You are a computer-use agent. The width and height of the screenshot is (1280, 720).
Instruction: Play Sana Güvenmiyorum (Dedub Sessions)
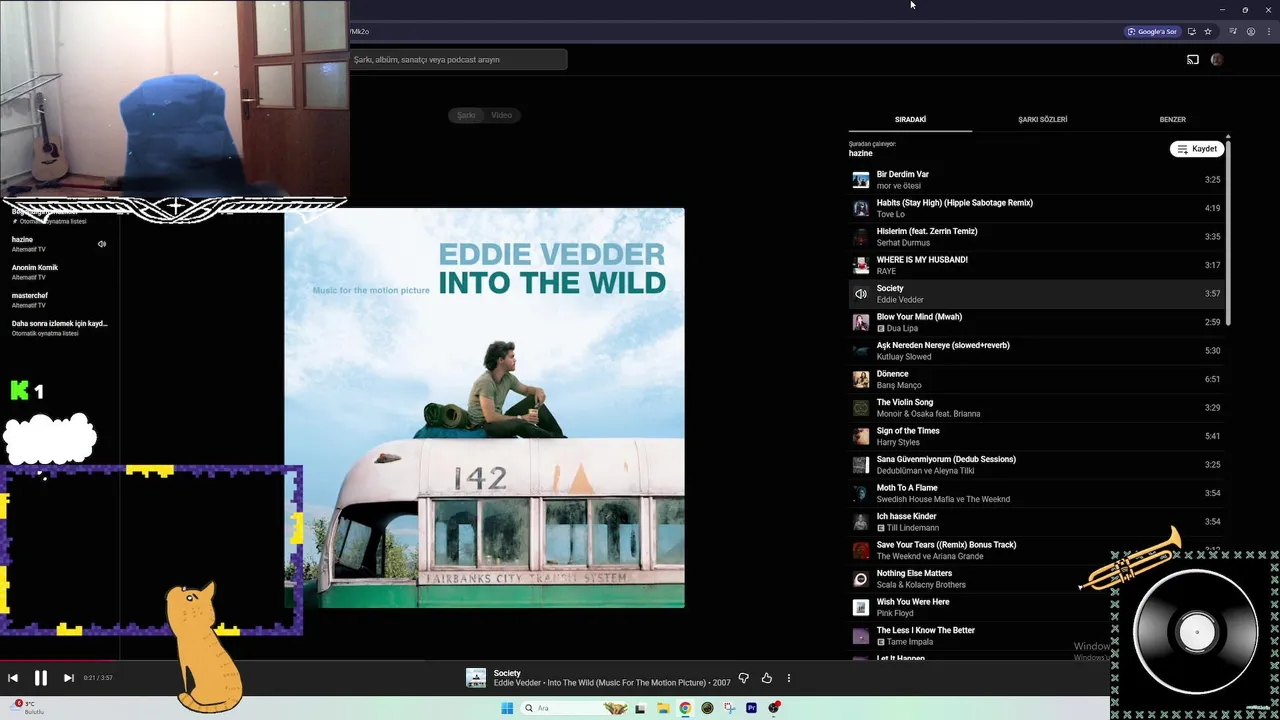pos(1035,465)
